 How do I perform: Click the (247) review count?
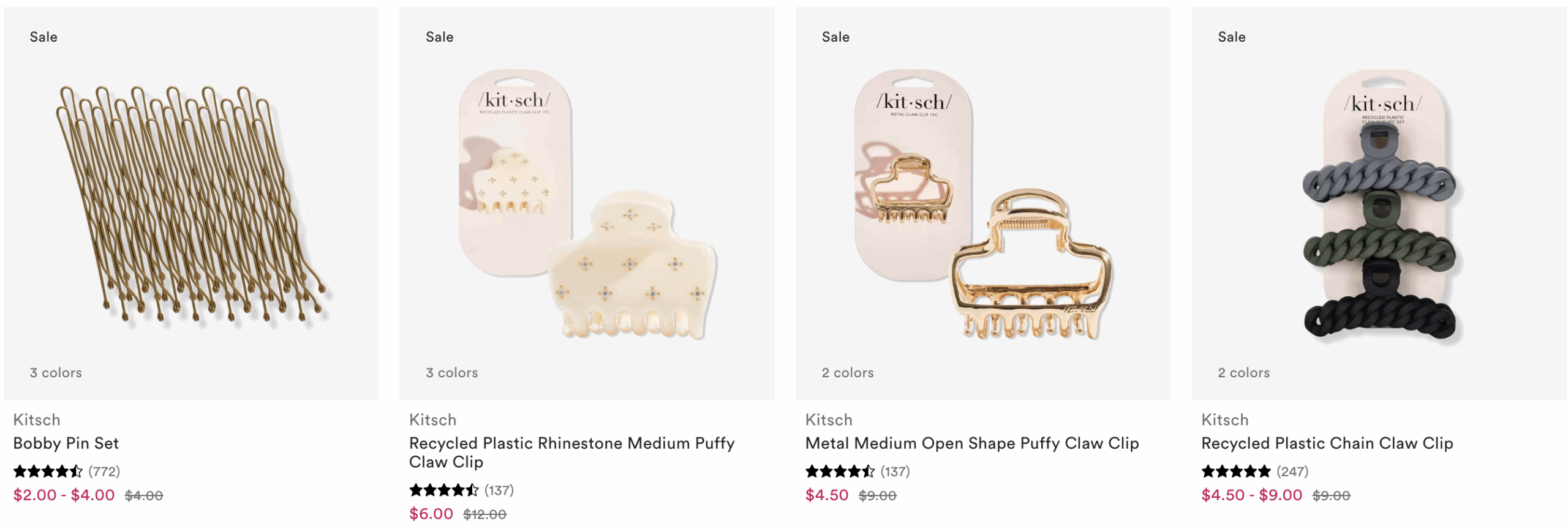pyautogui.click(x=1292, y=472)
